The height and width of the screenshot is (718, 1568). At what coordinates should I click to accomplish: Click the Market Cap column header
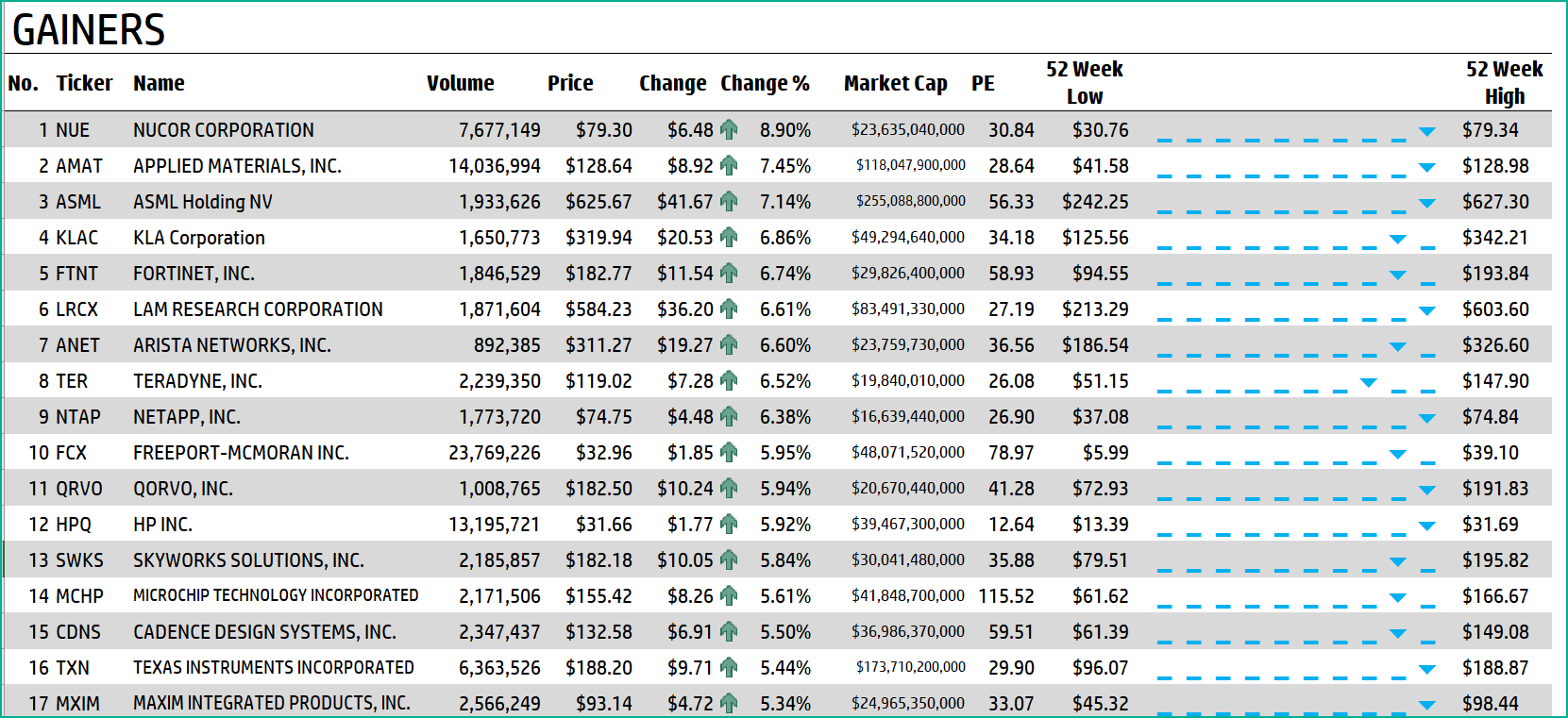point(895,83)
